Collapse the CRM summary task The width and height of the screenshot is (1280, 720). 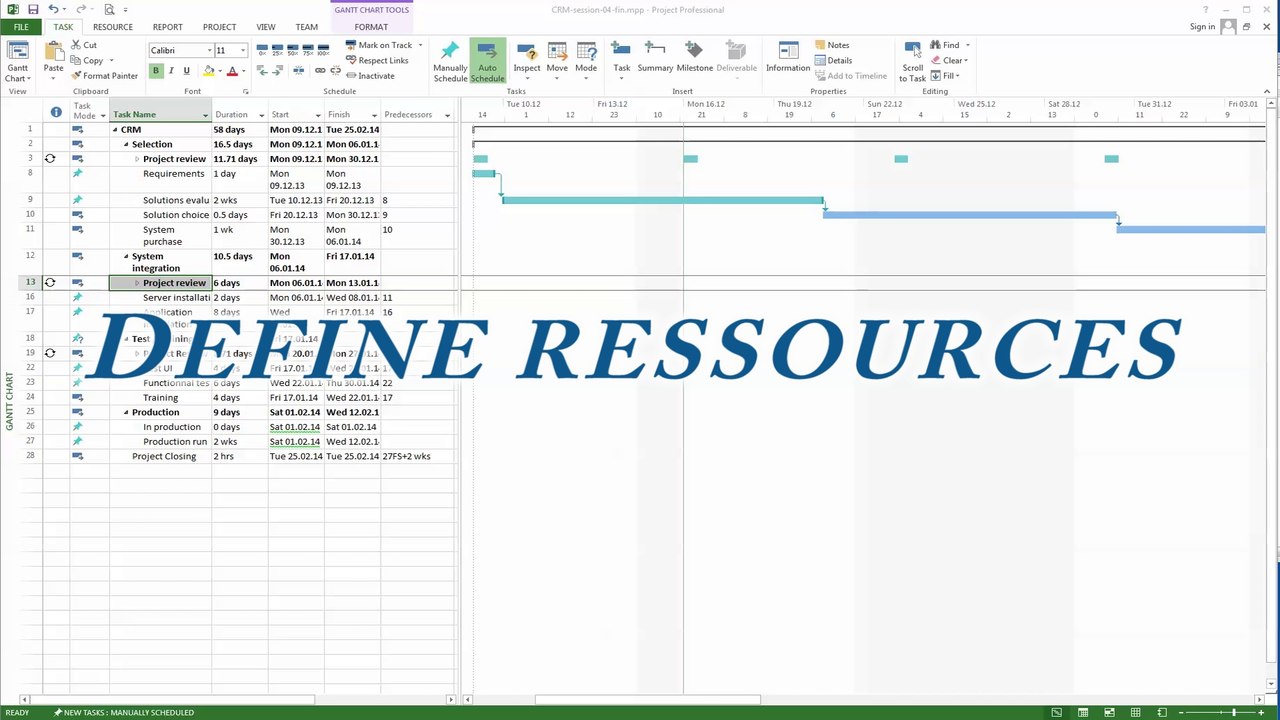(x=115, y=130)
